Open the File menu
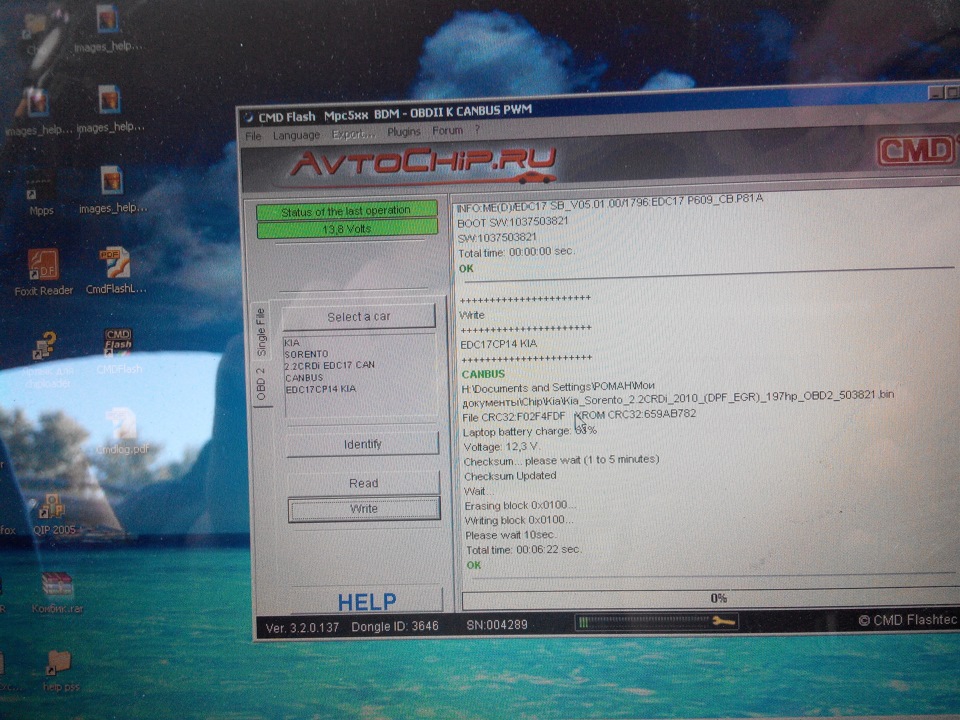The height and width of the screenshot is (720, 960). tap(253, 136)
